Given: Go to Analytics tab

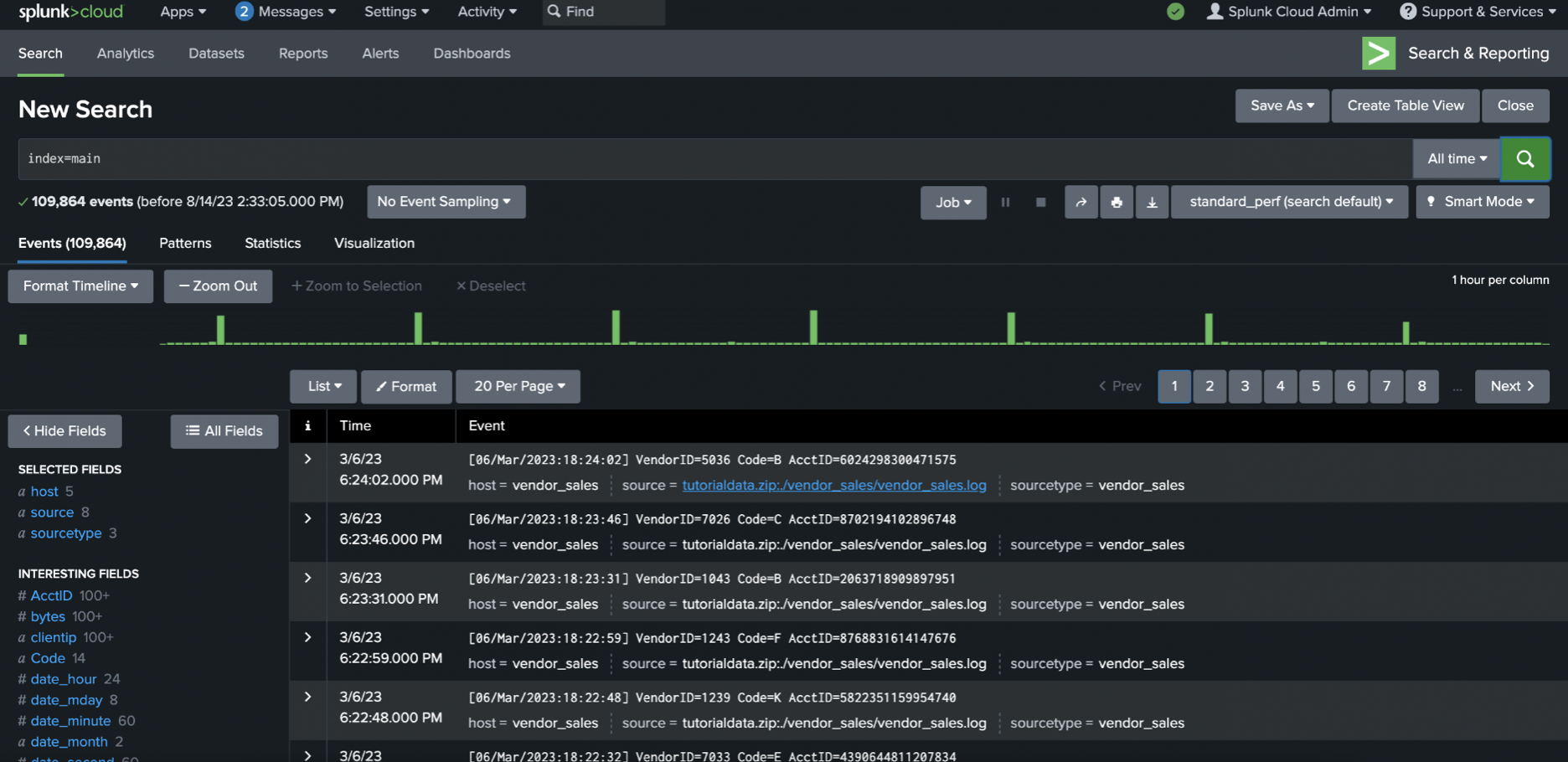Looking at the screenshot, I should click(126, 53).
